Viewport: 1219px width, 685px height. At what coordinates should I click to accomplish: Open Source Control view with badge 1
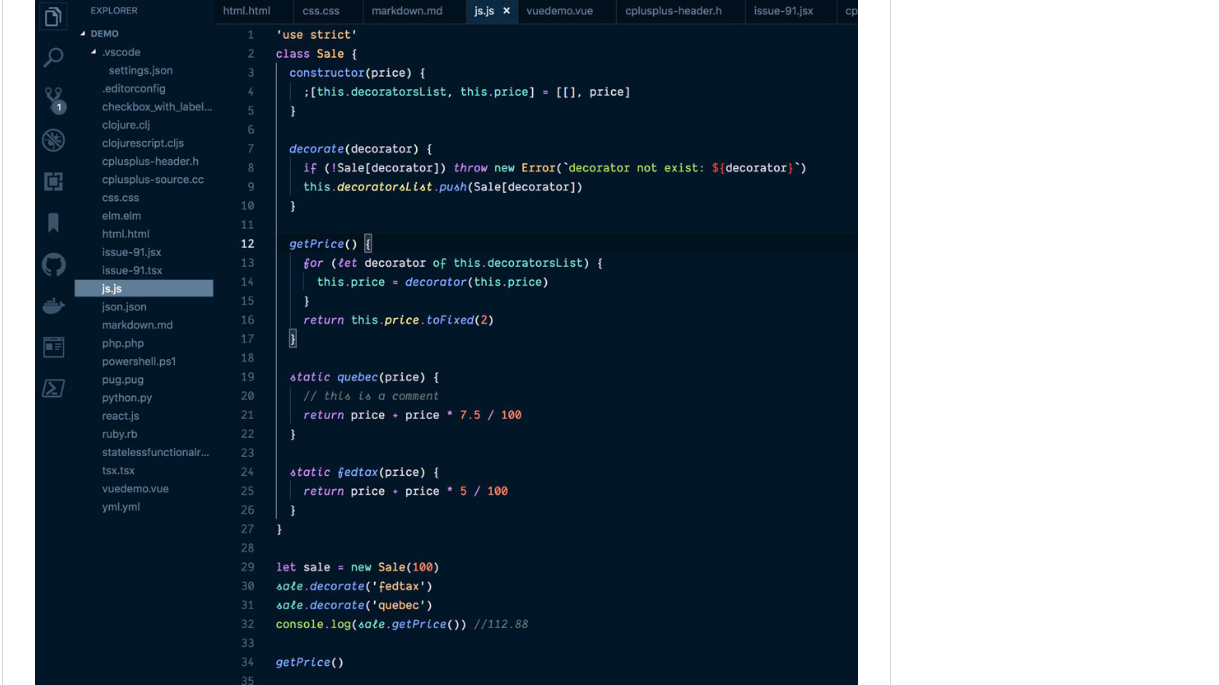point(54,99)
